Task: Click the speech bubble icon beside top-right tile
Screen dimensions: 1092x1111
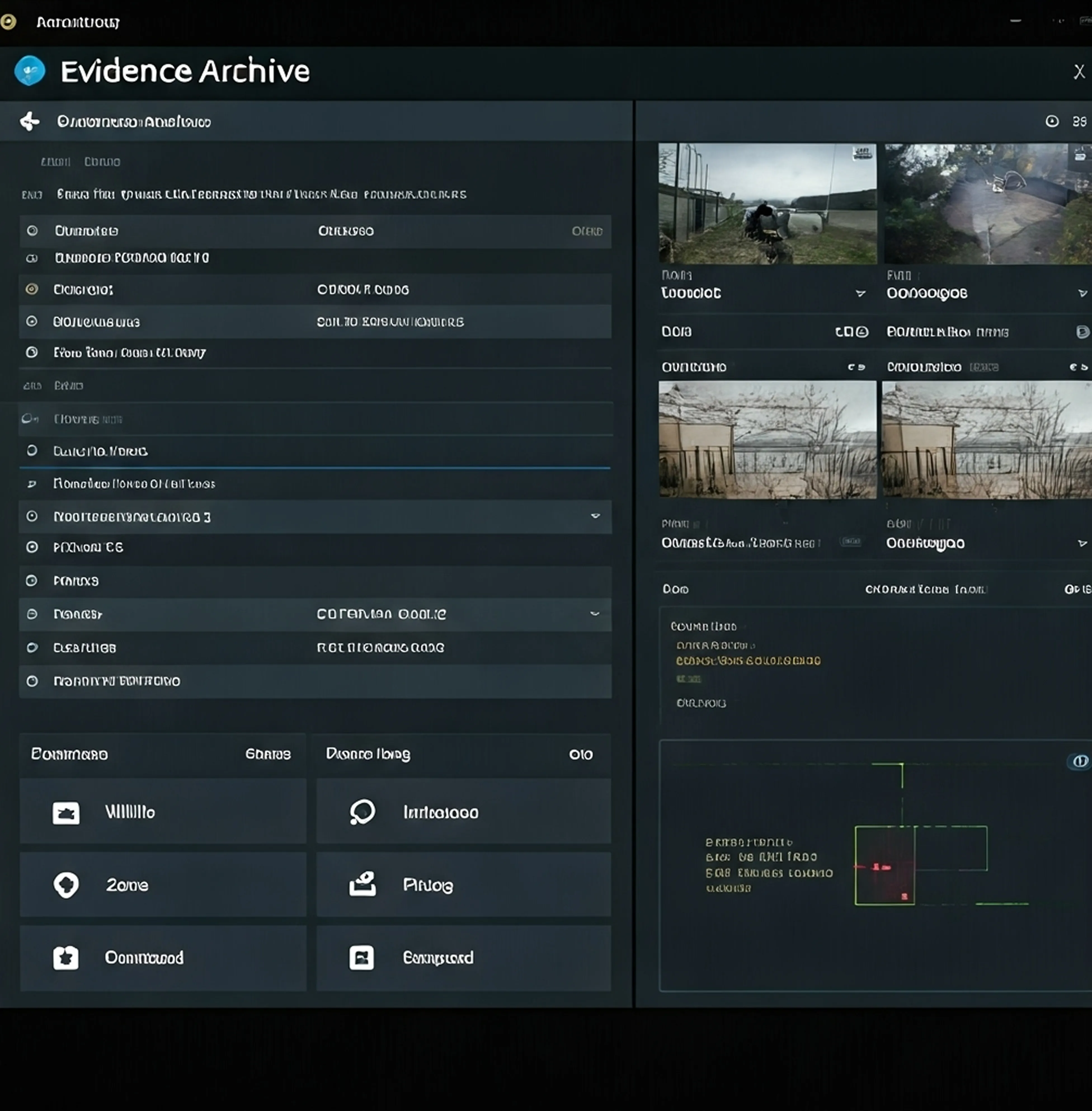Action: click(x=363, y=812)
